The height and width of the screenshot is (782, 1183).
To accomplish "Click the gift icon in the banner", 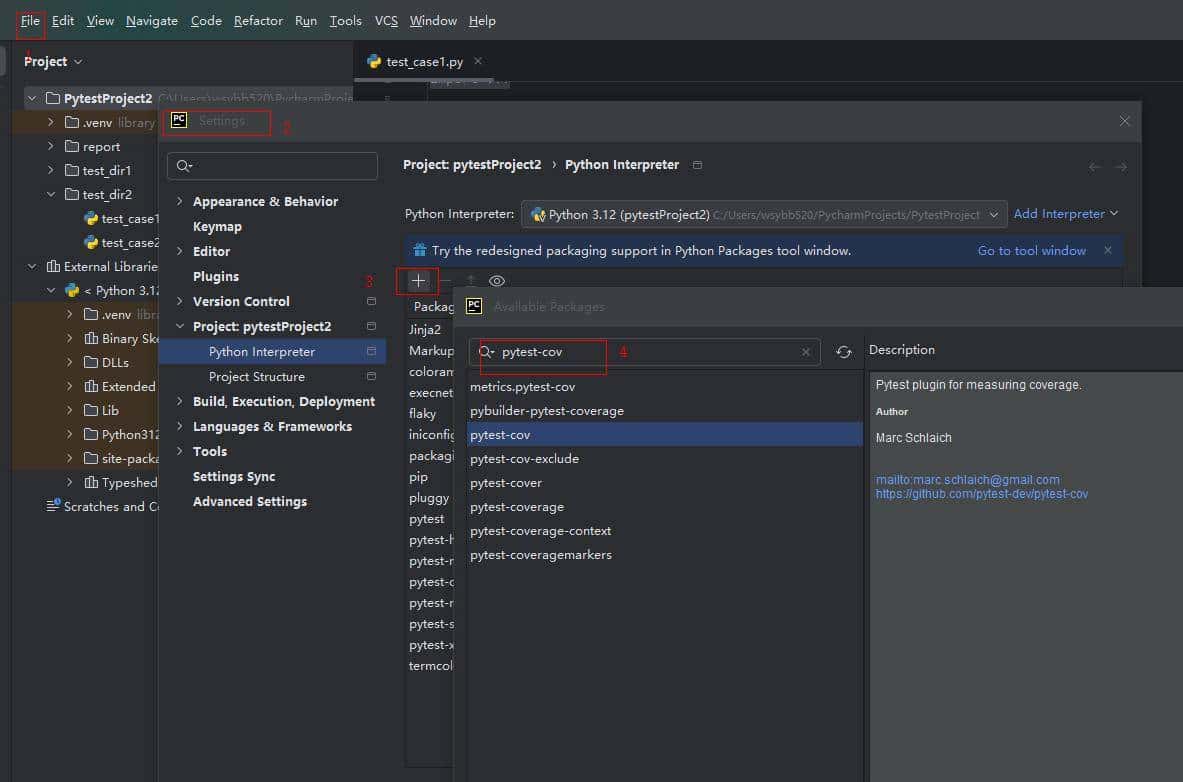I will (420, 251).
